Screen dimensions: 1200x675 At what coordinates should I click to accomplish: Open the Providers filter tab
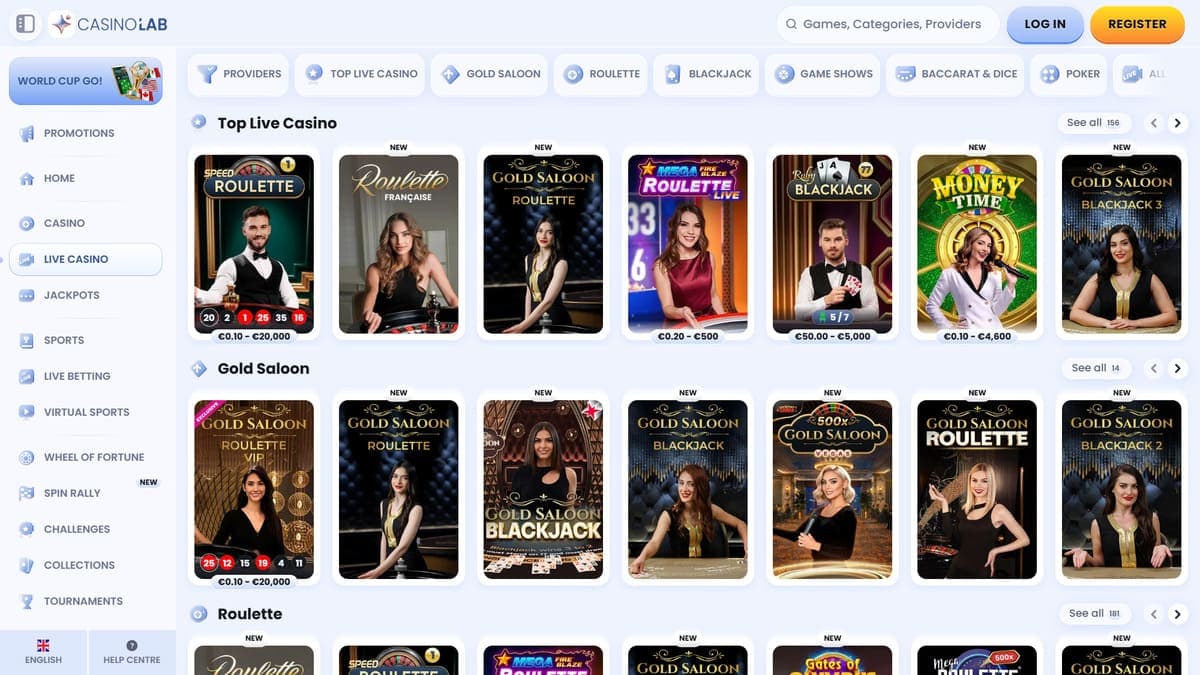239,74
